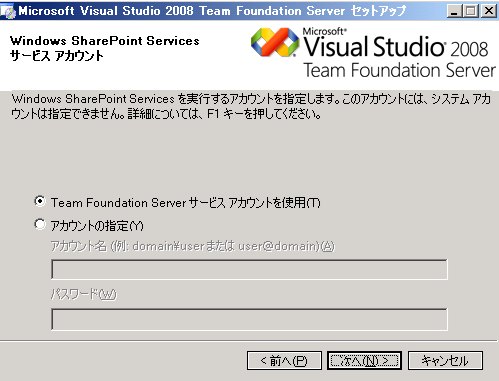Click the window title bar text
The height and width of the screenshot is (381, 499).
pos(212,11)
